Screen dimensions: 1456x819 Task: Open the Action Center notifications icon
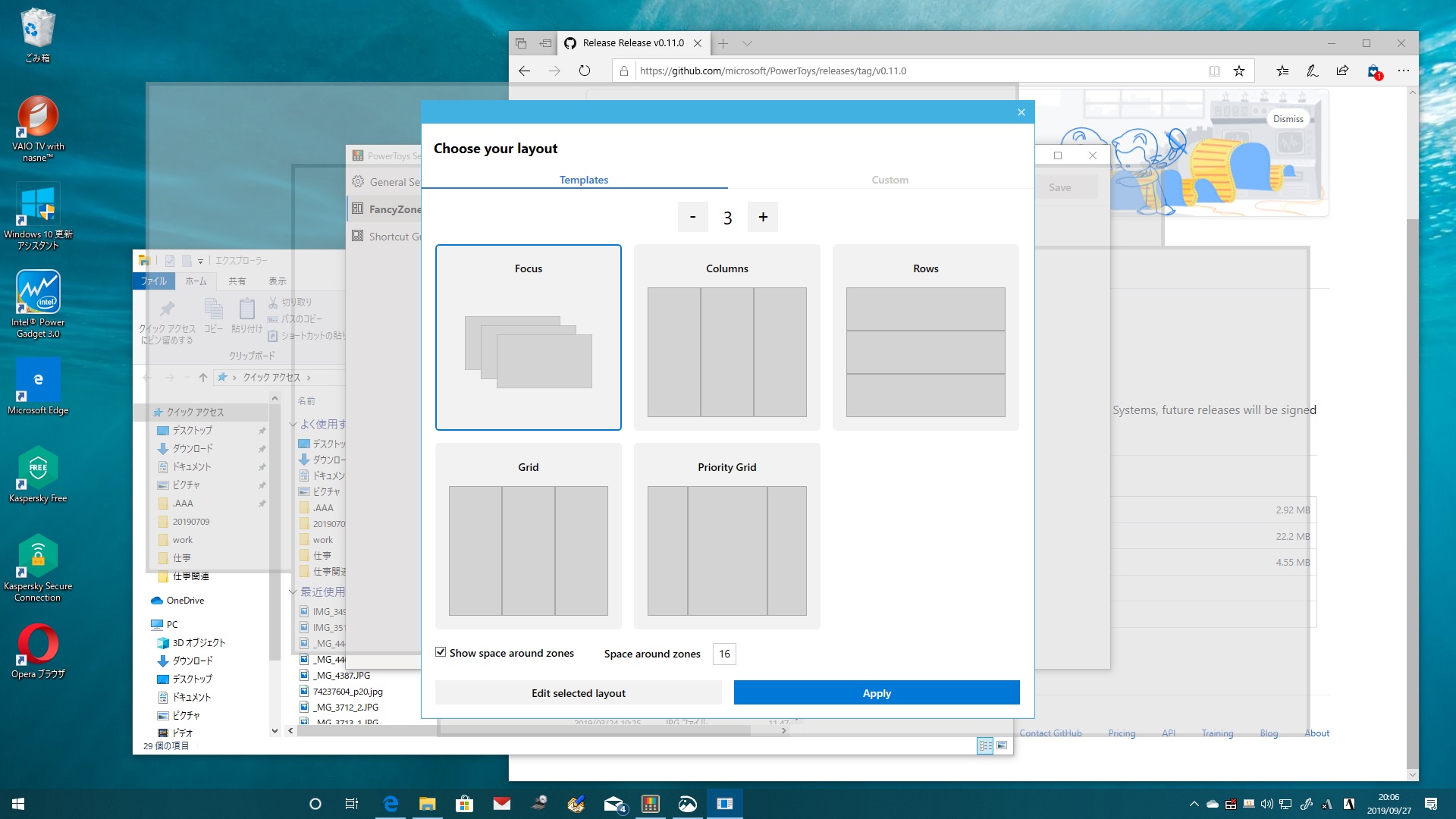coord(1431,804)
